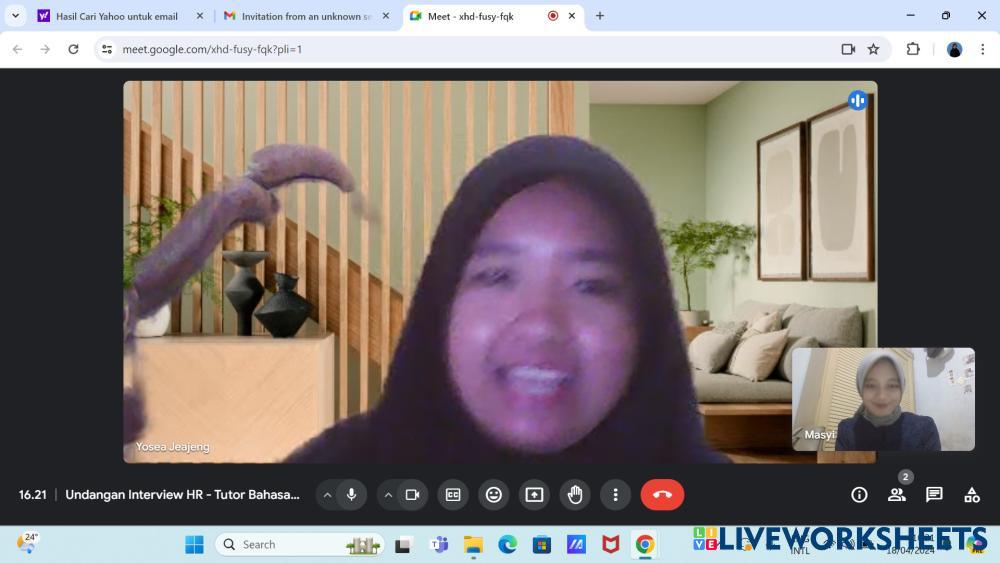This screenshot has width=1000, height=563.
Task: Click the Masyi self-view video tile
Action: [883, 399]
